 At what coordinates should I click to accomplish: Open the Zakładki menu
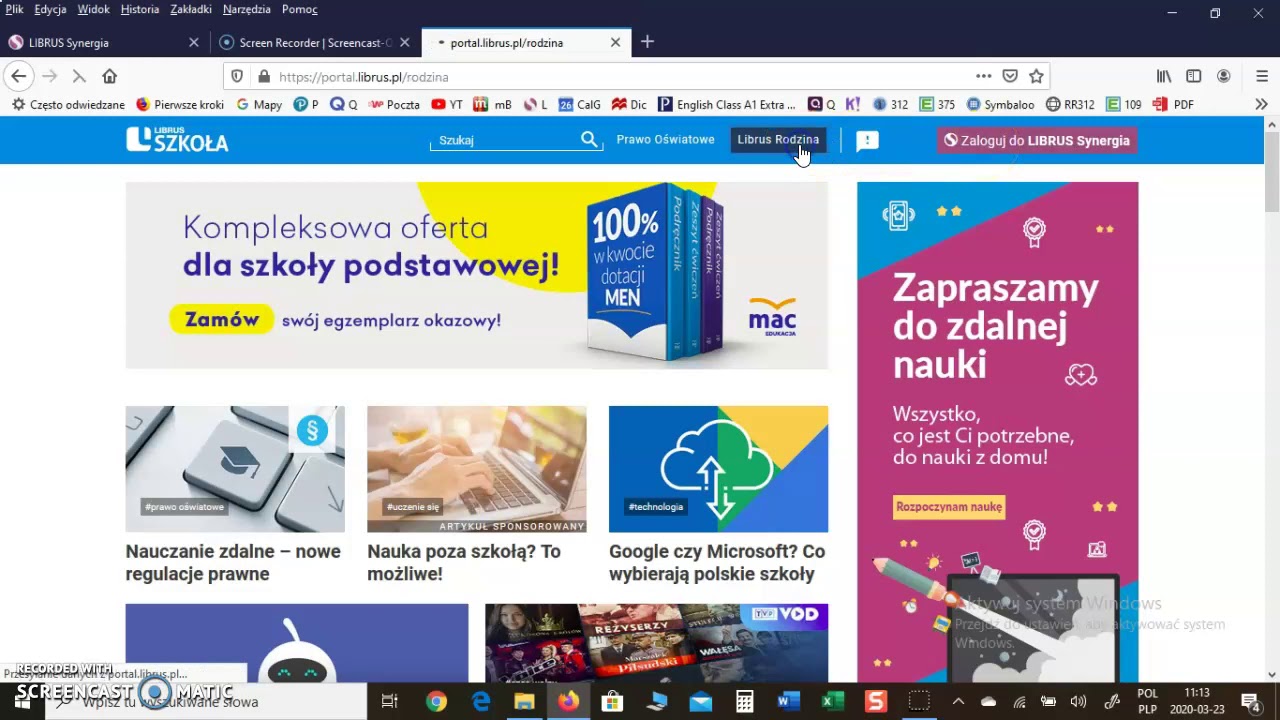191,9
